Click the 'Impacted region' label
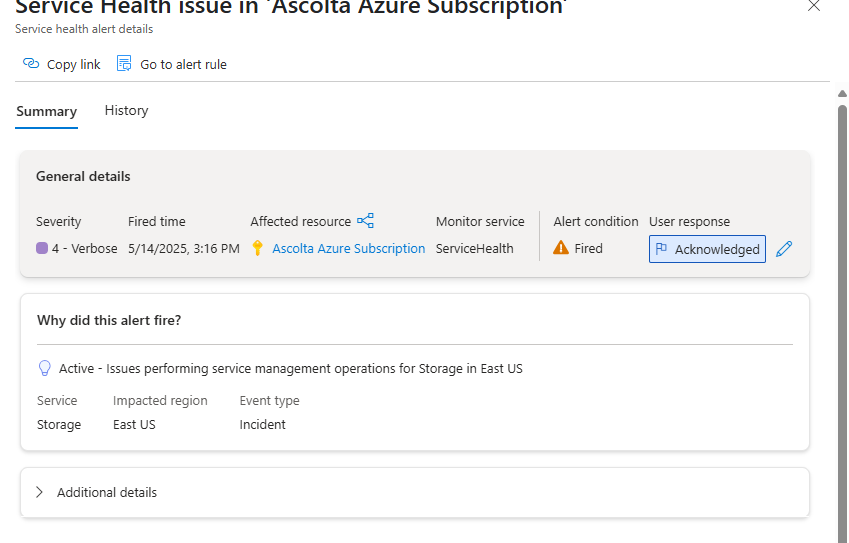Image resolution: width=849 pixels, height=543 pixels. (x=160, y=401)
